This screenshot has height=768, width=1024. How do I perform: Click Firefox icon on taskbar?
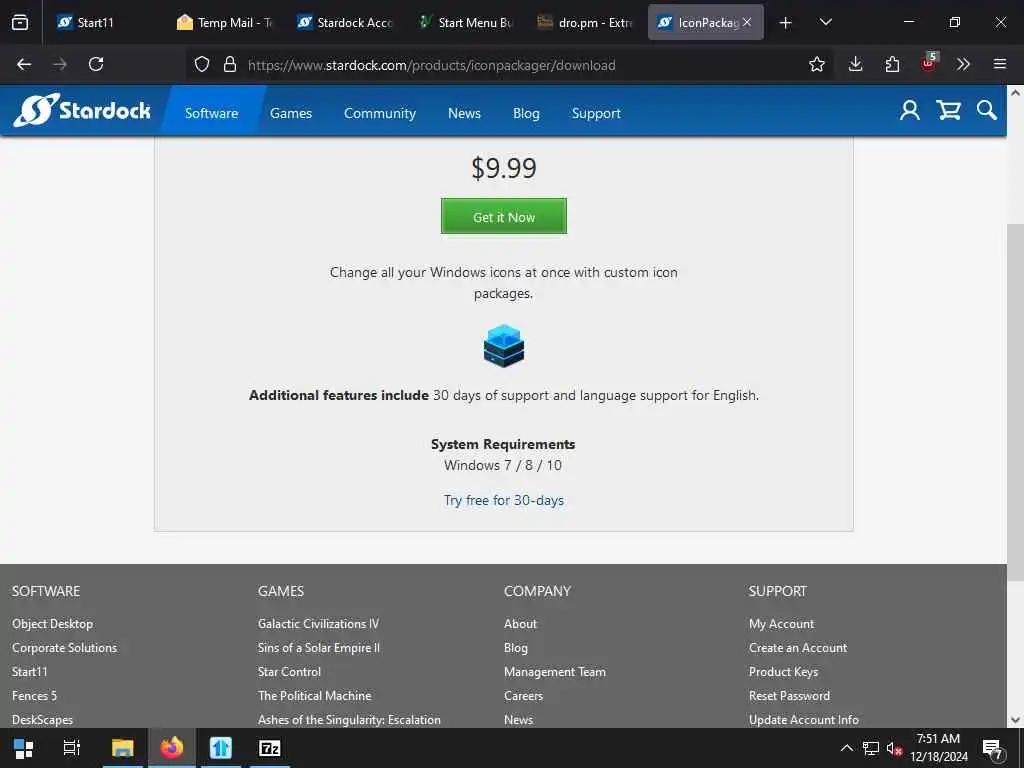172,748
